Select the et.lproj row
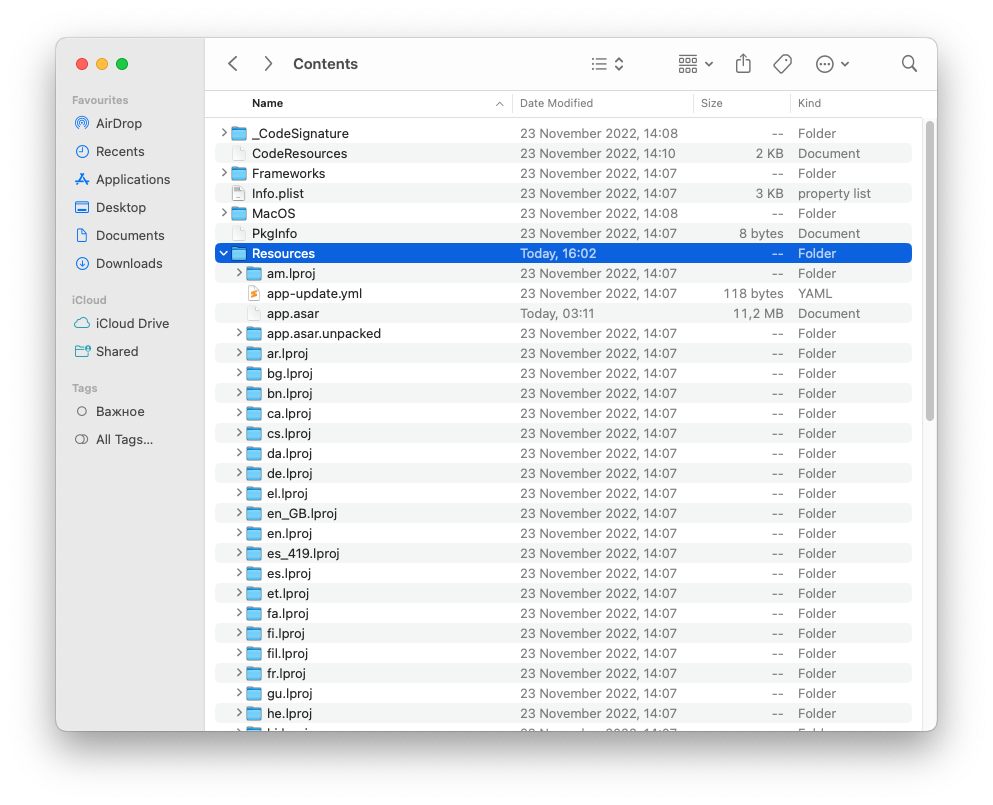993x805 pixels. (563, 593)
